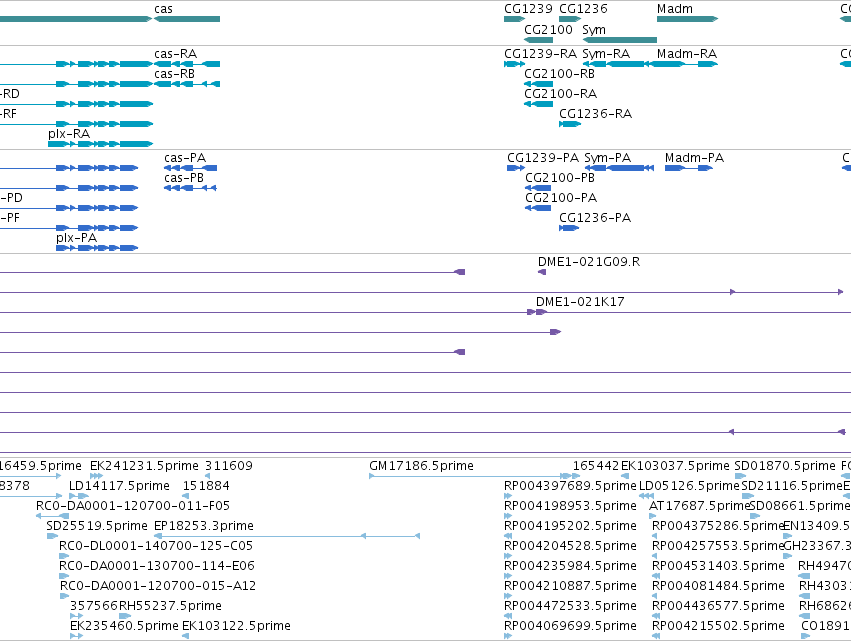Screen dimensions: 851x641
Task: Click the CG1236-PA protein label
Action: 595,218
